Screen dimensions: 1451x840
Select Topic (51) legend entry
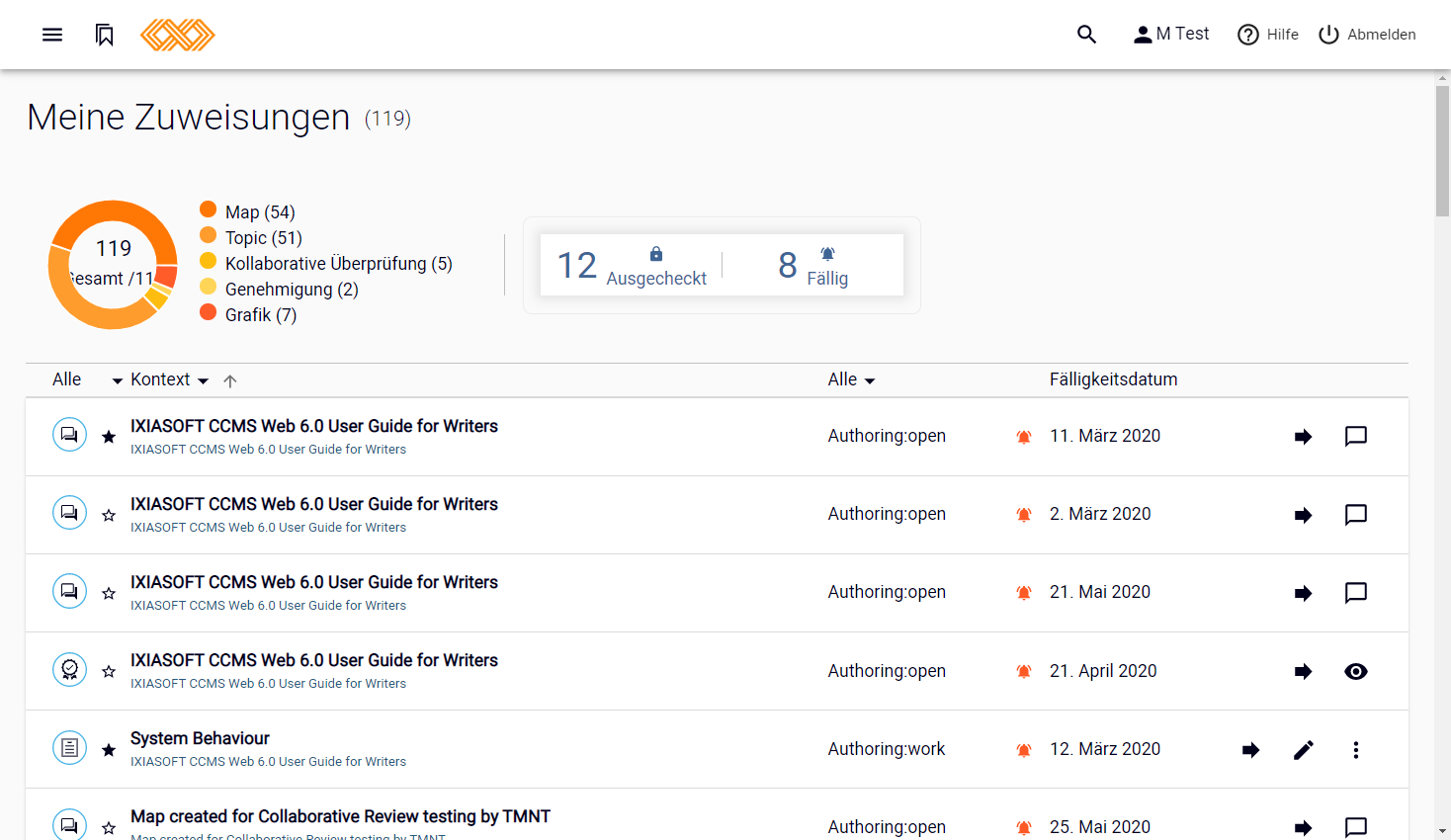coord(251,237)
